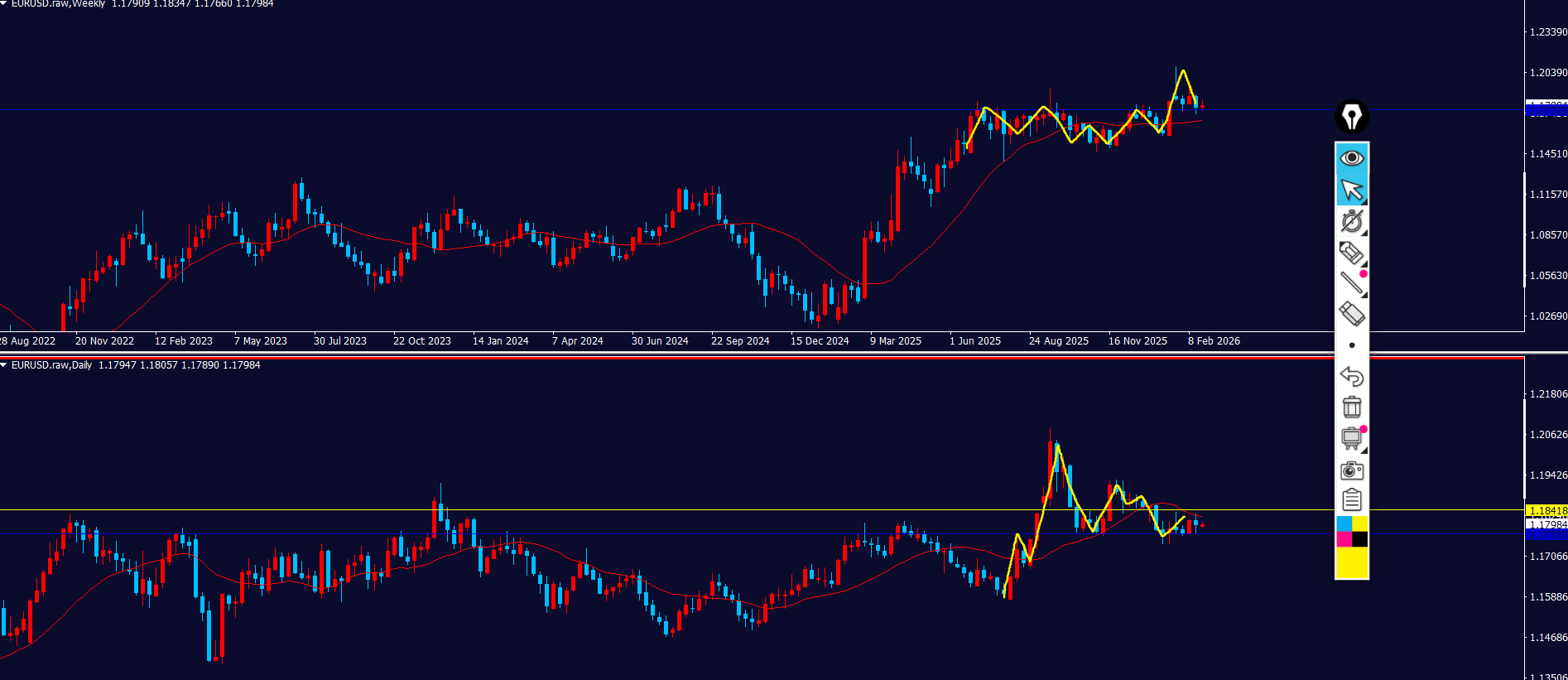Click the brush size dot
This screenshot has height=680, width=1568.
[1351, 345]
